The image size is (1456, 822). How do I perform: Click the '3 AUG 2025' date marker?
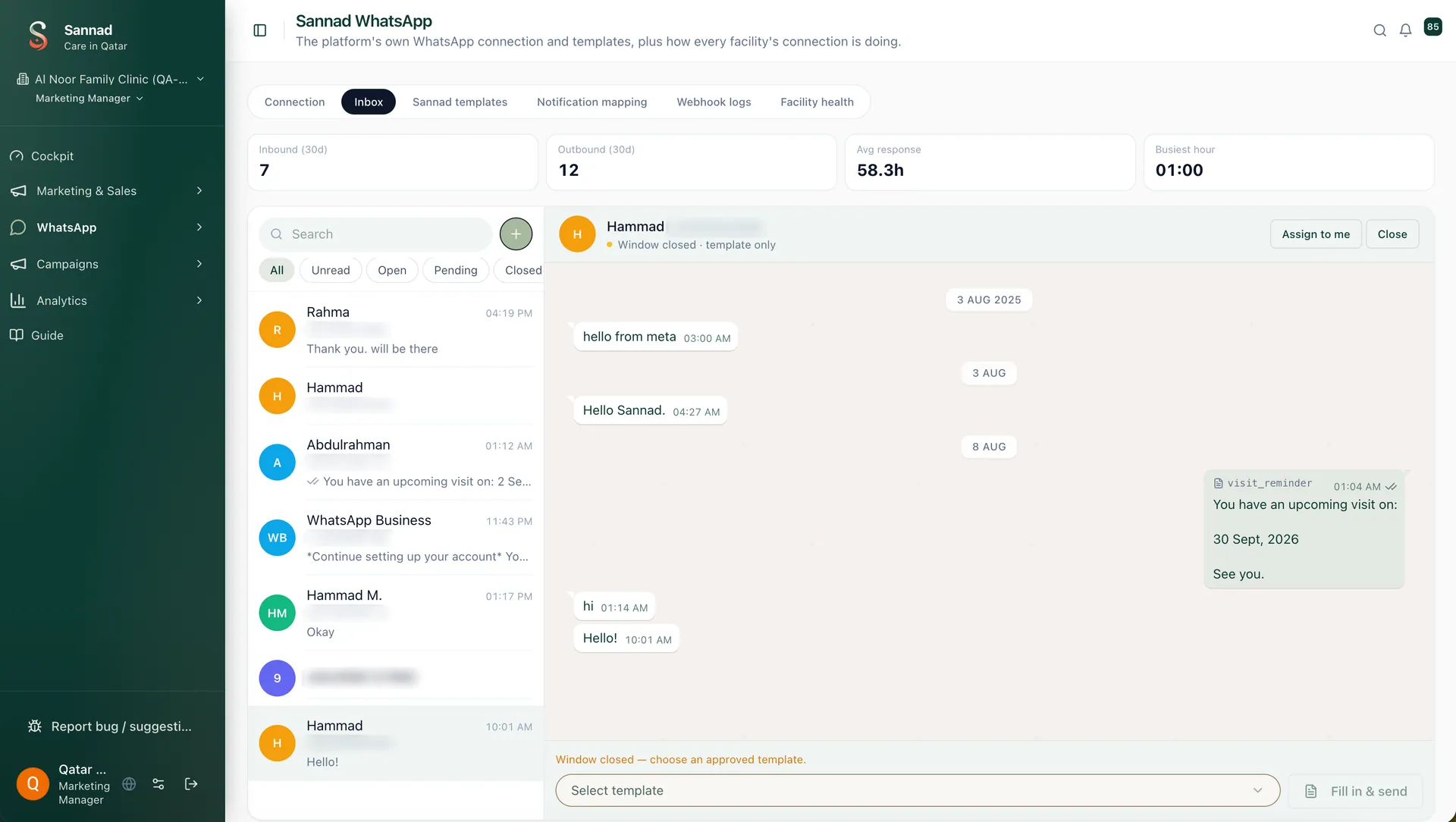pyautogui.click(x=989, y=300)
